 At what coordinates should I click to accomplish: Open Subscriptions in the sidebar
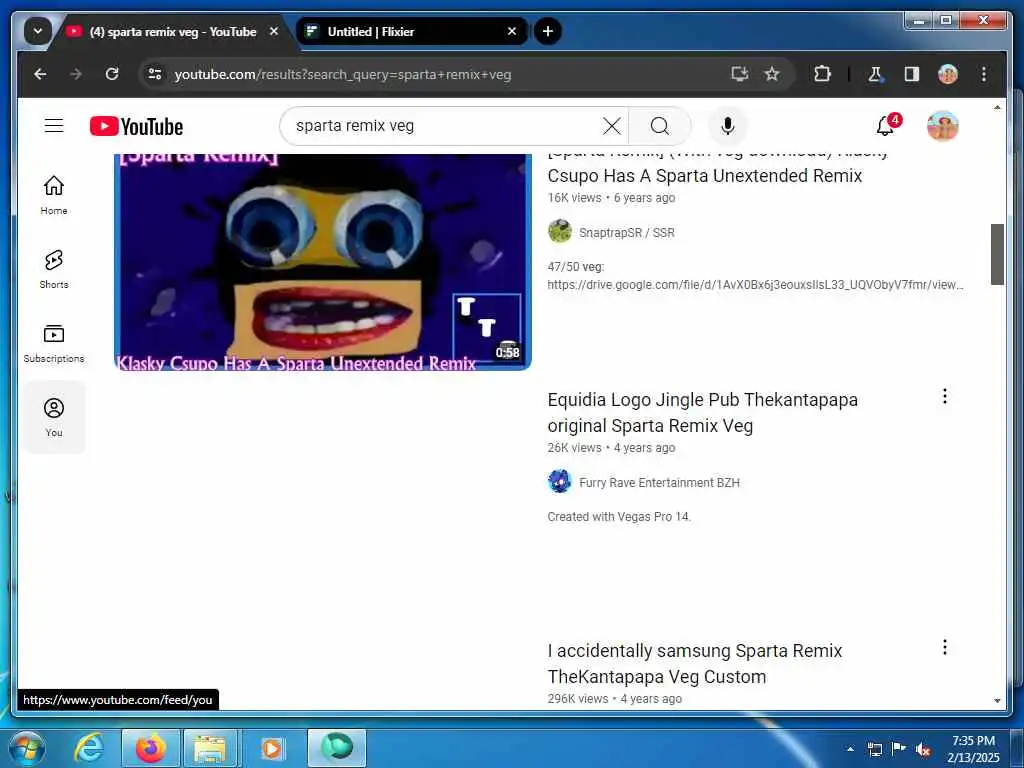point(54,344)
